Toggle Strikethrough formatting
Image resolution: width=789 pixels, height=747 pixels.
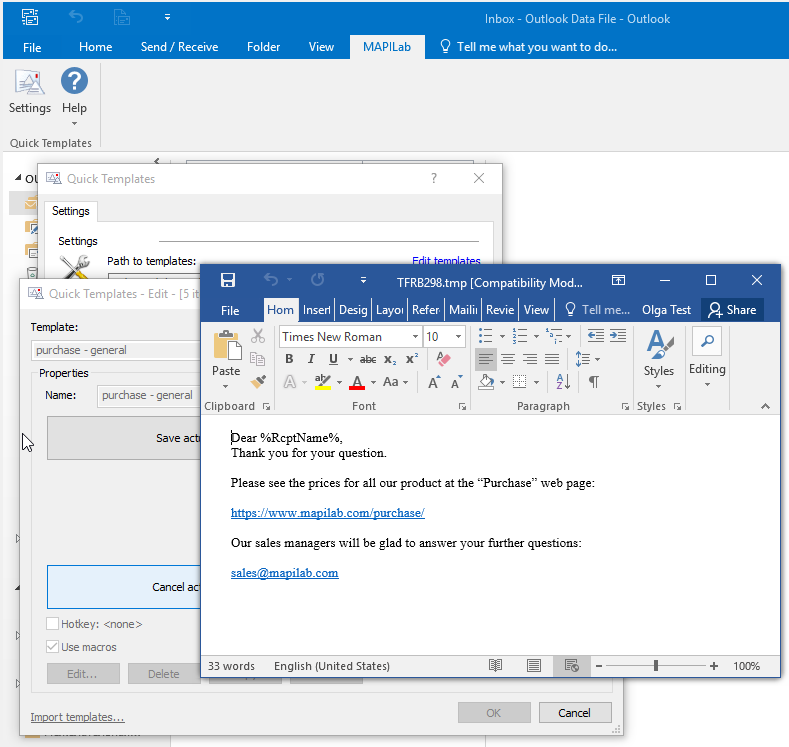[368, 359]
